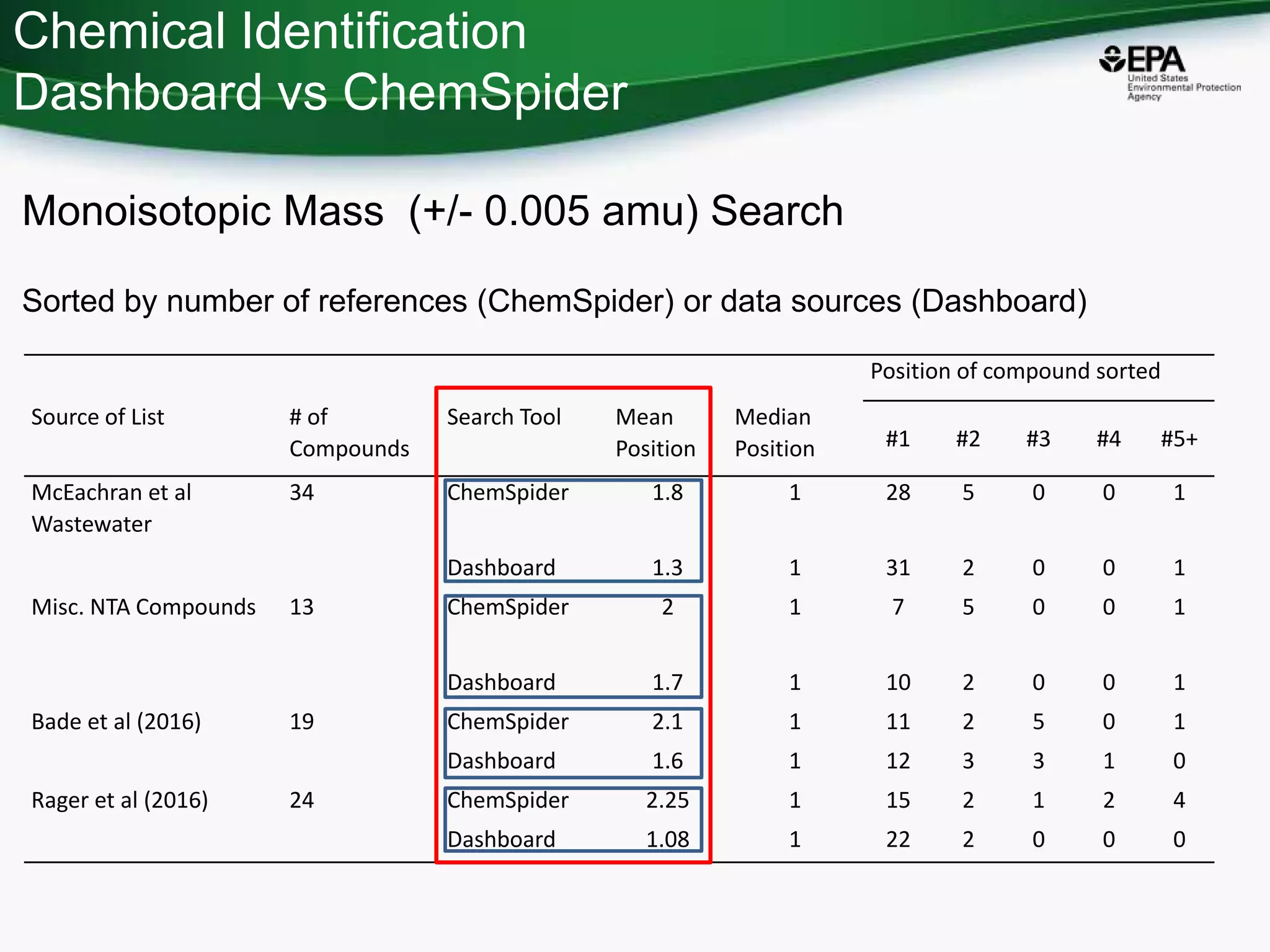
Task: Click #1 count '7'
Action: pos(898,607)
